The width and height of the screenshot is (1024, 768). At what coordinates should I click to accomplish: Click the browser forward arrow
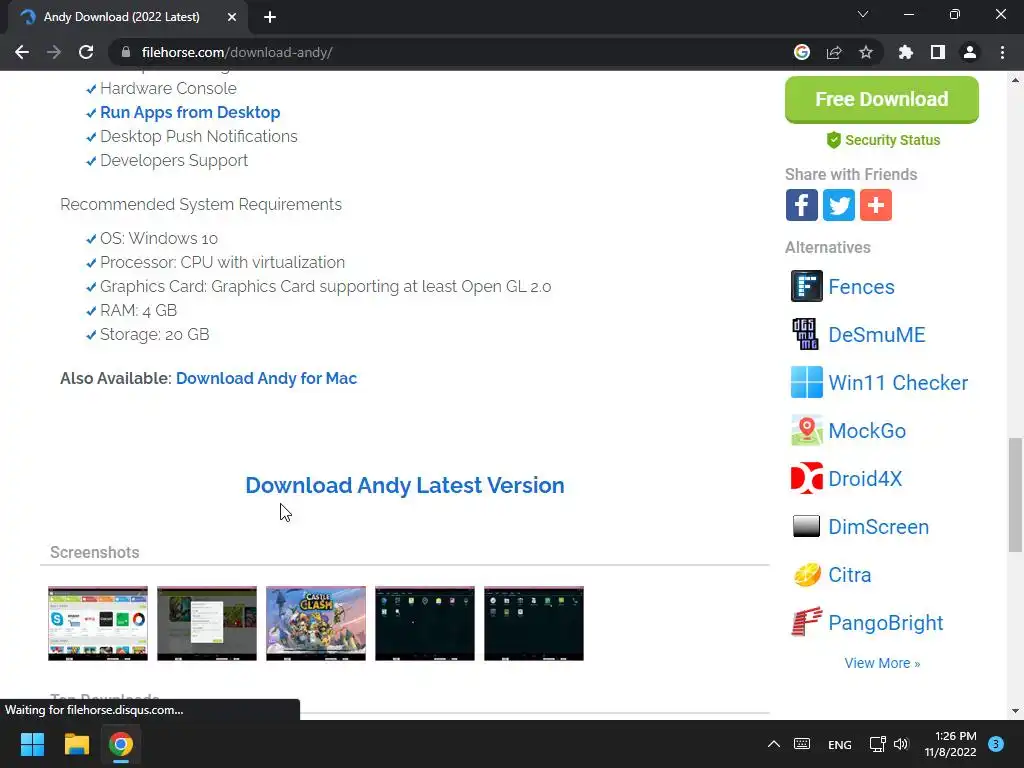[x=54, y=52]
